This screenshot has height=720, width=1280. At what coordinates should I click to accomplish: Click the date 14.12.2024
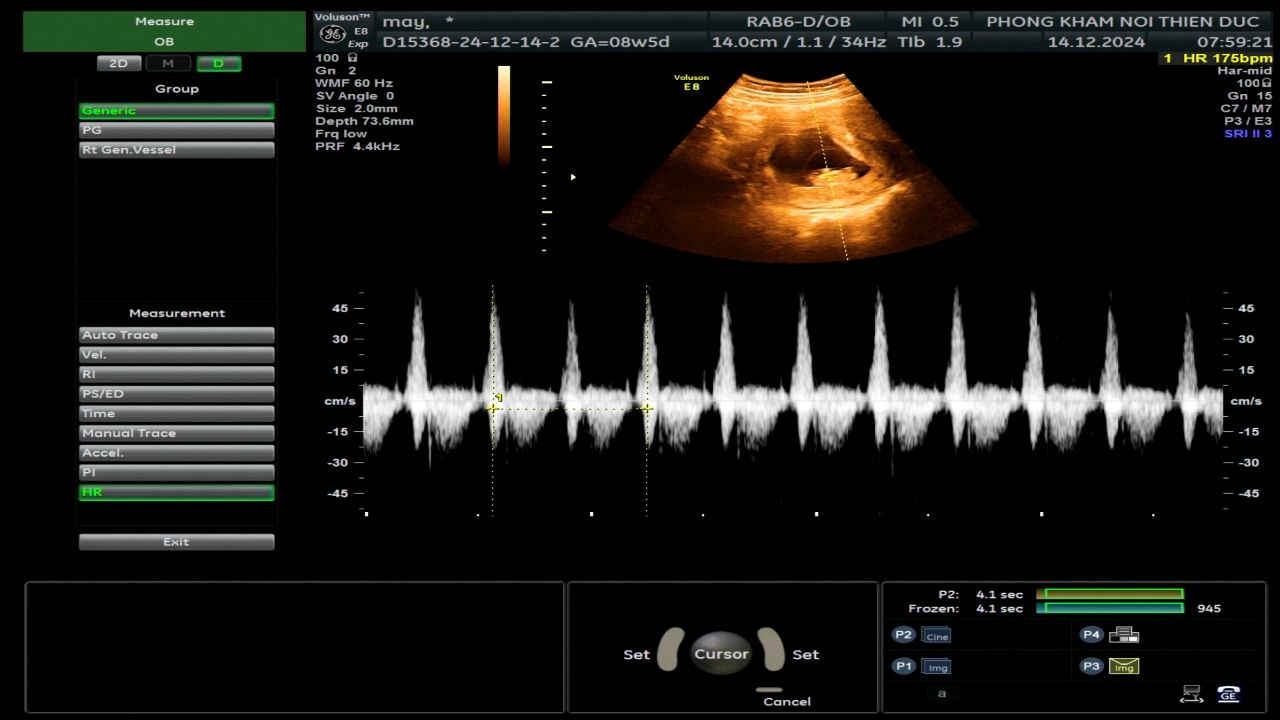click(x=1096, y=42)
